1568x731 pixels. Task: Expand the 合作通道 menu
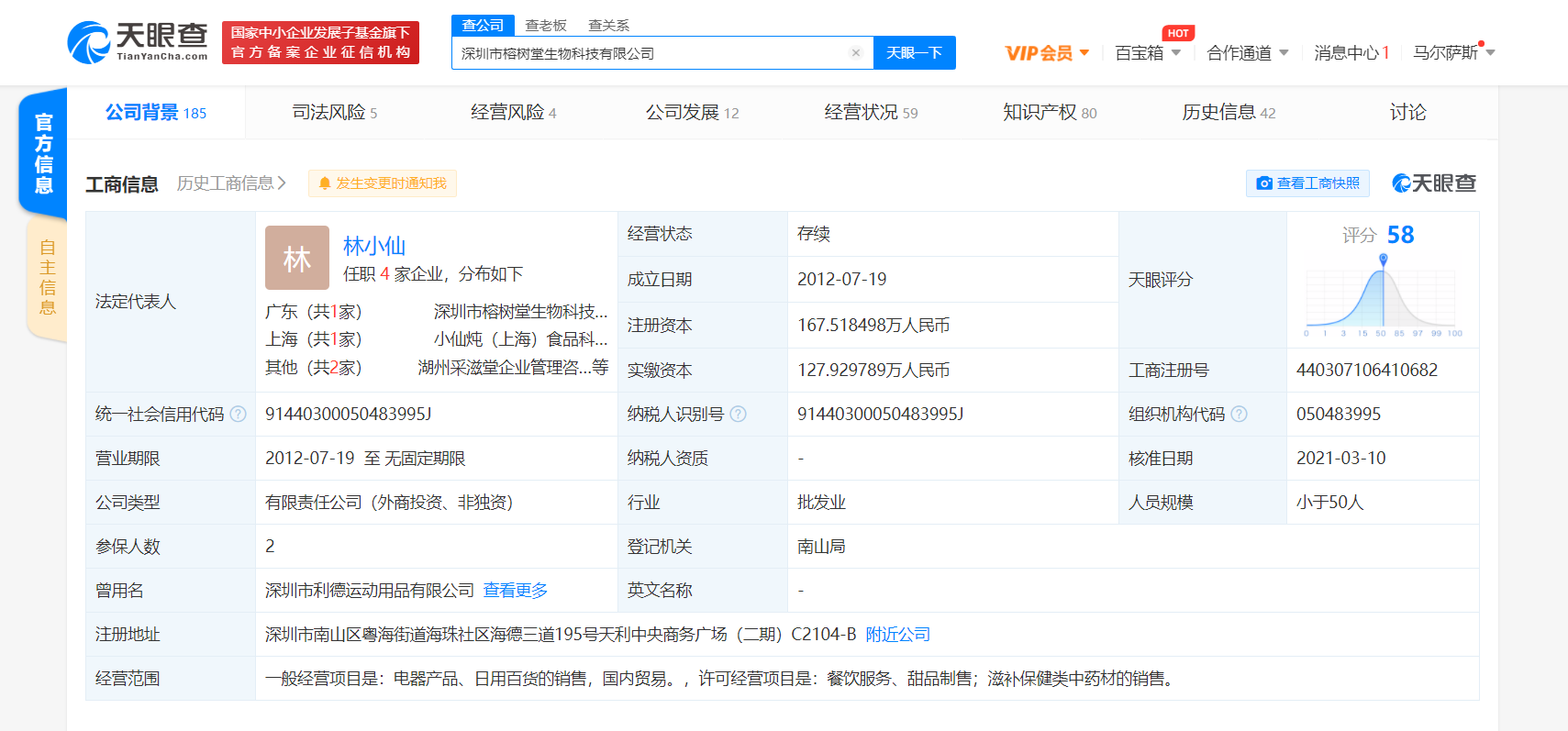point(1248,53)
